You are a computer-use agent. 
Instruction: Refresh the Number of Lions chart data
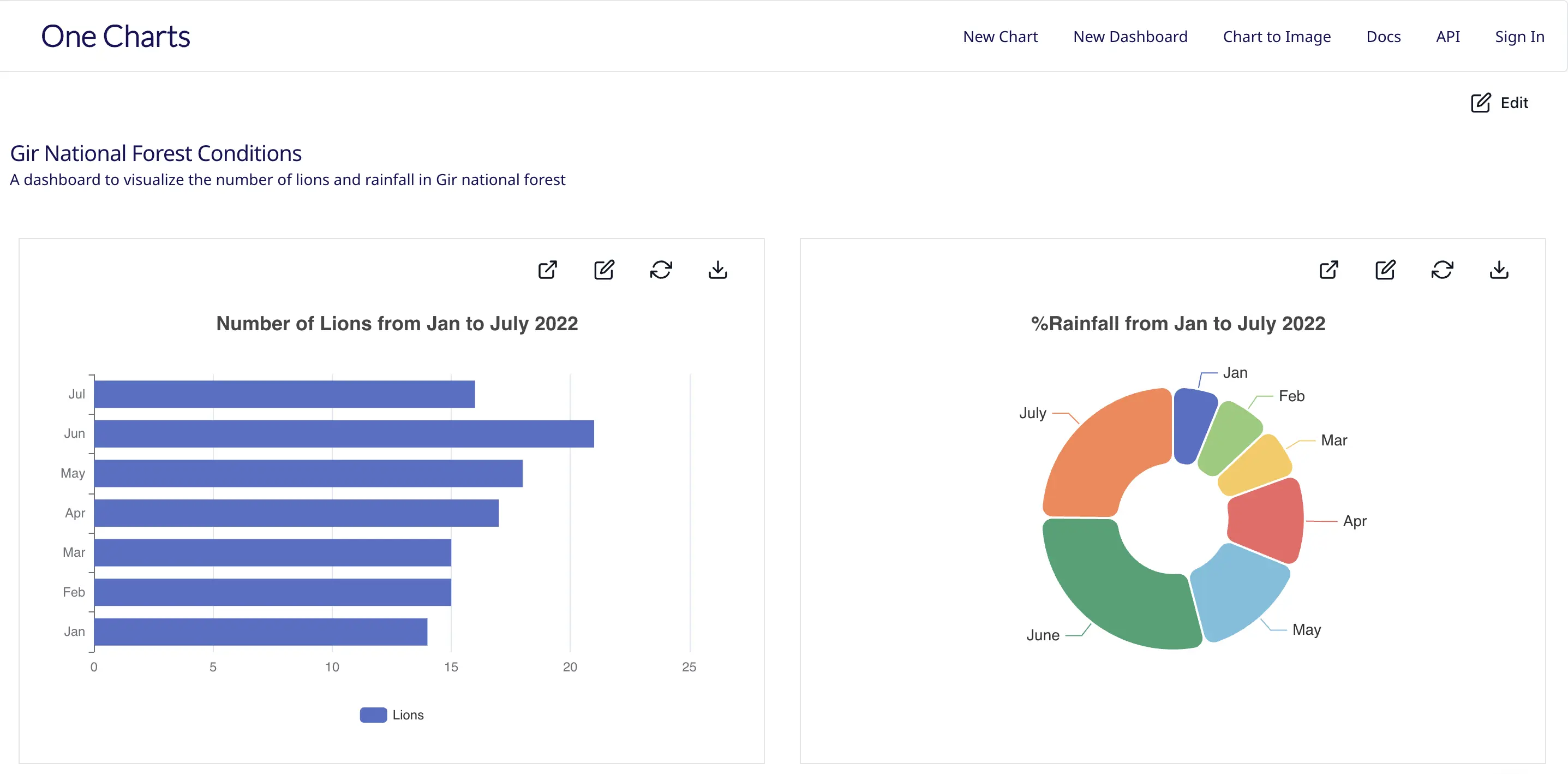point(661,270)
